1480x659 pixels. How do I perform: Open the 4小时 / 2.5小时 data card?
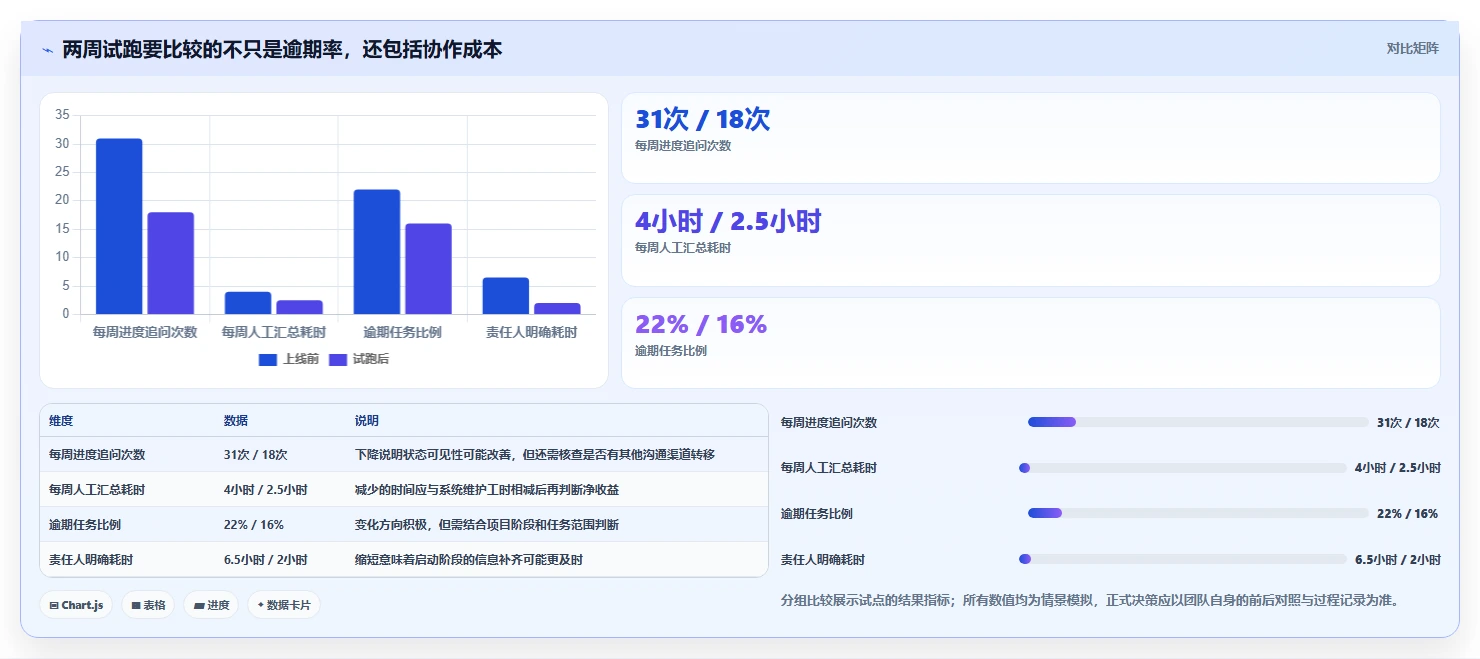(x=1031, y=240)
